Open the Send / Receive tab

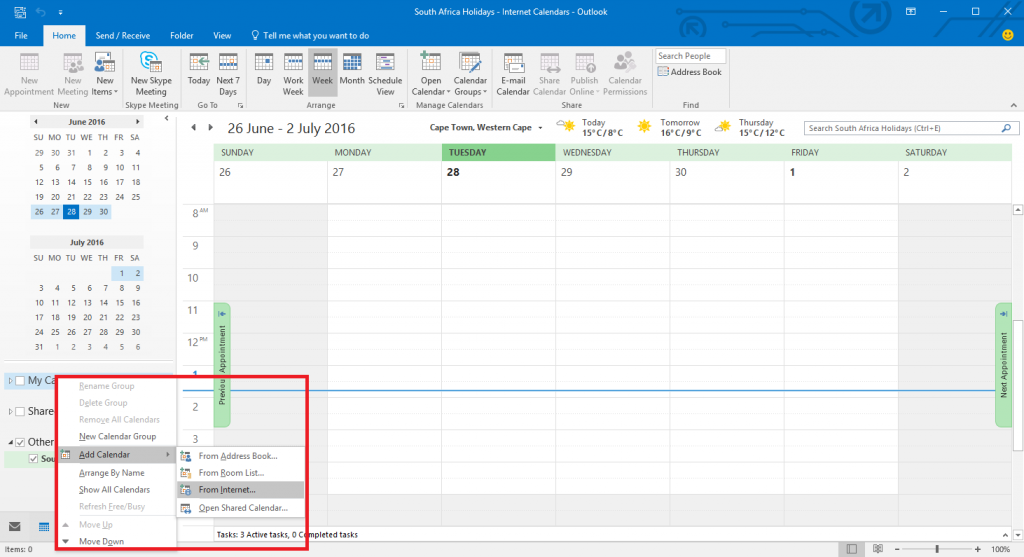(x=123, y=35)
